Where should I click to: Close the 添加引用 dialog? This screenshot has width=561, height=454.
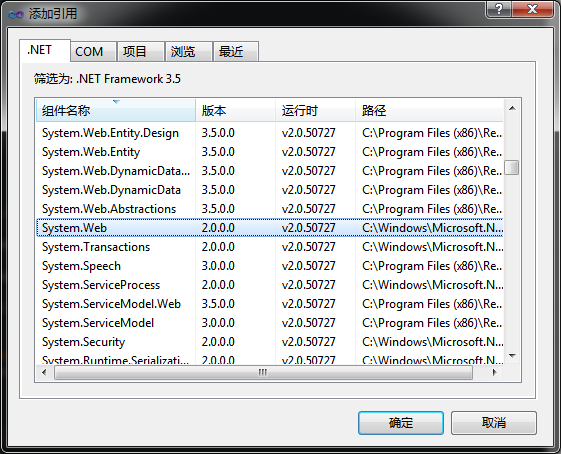pyautogui.click(x=532, y=9)
